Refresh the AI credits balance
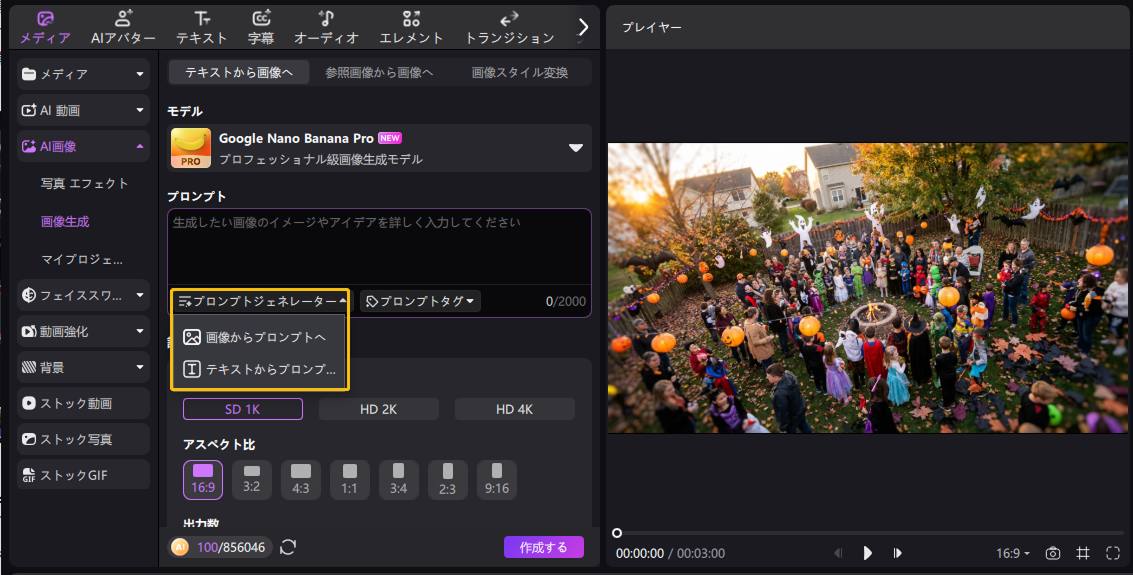 tap(288, 547)
